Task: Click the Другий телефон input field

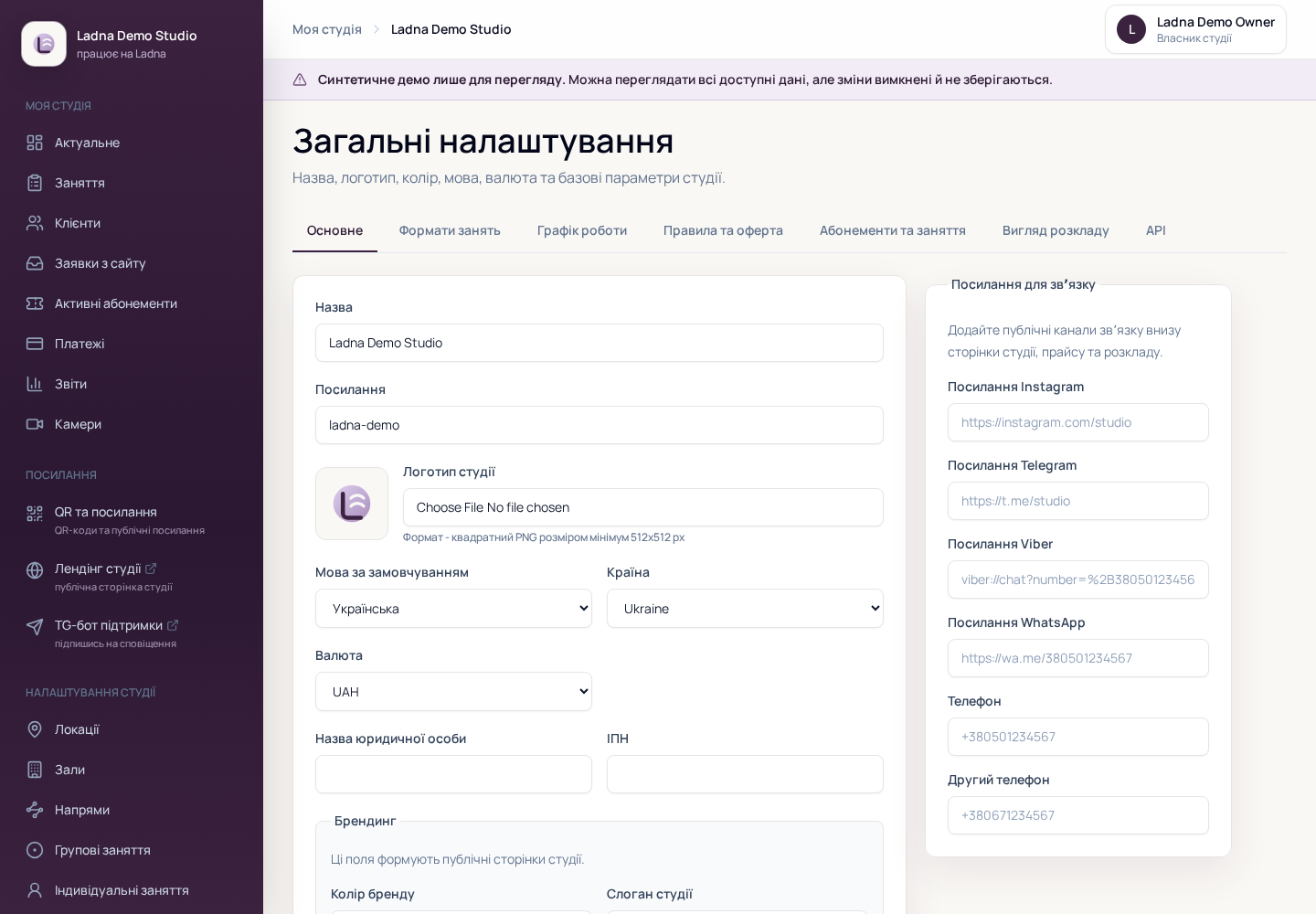Action: tap(1078, 815)
